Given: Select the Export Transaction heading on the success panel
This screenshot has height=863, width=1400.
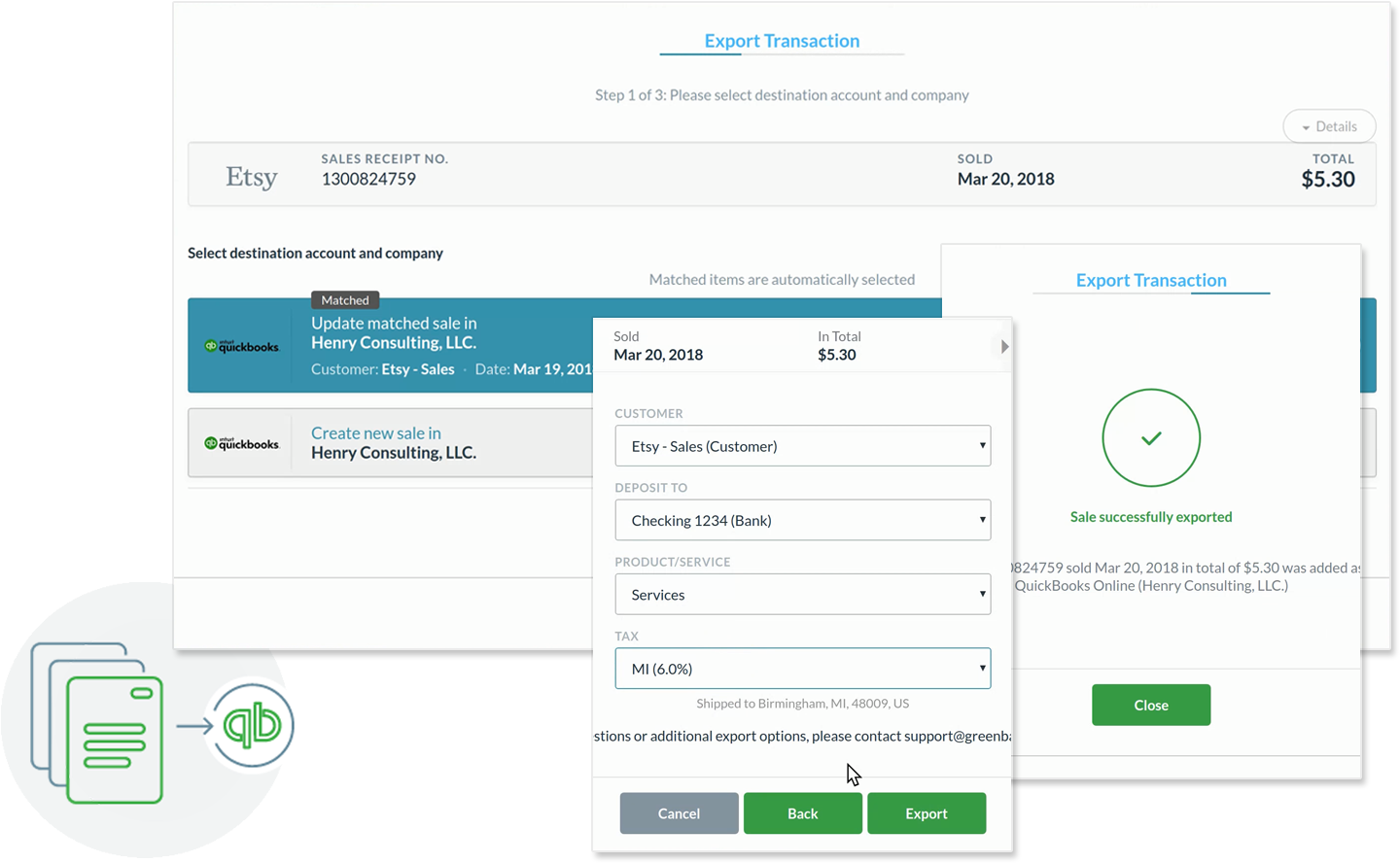Looking at the screenshot, I should [1151, 280].
